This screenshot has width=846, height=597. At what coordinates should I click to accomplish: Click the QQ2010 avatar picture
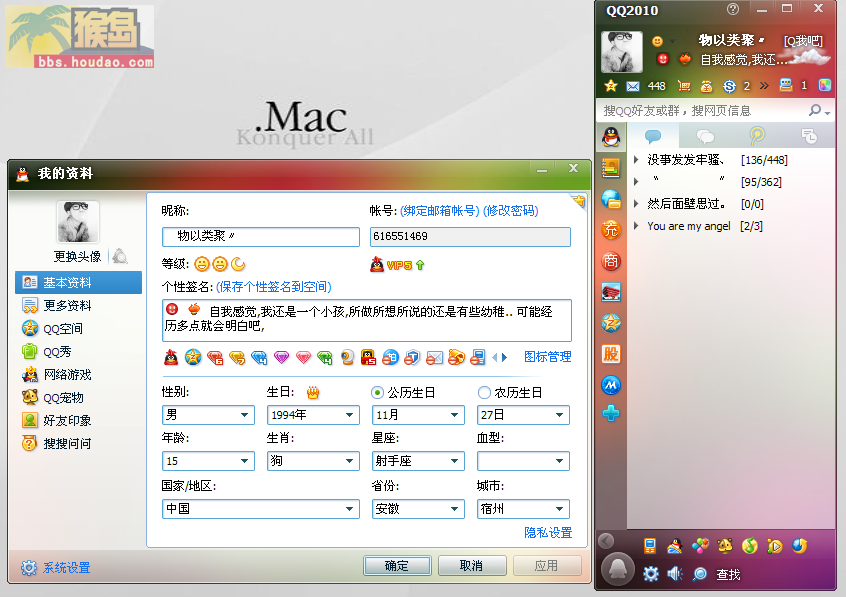[622, 51]
